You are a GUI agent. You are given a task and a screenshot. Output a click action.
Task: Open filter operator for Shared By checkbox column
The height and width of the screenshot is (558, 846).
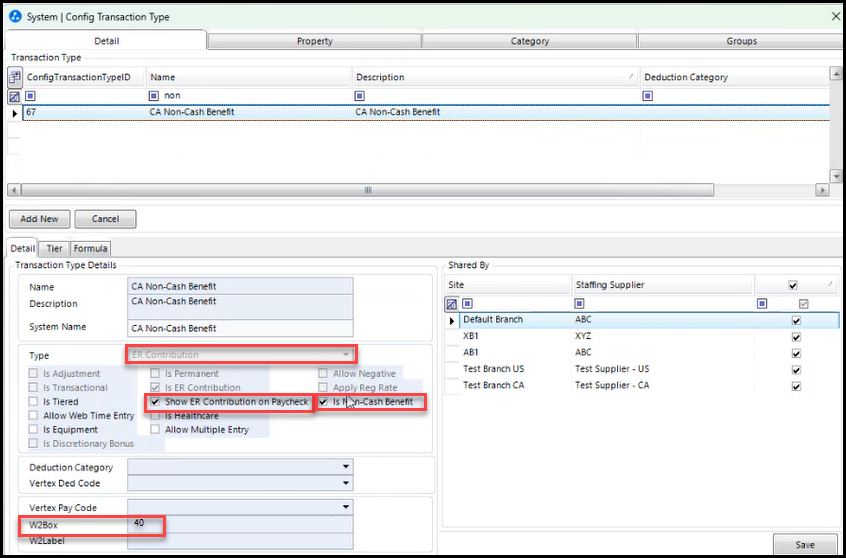tap(762, 304)
